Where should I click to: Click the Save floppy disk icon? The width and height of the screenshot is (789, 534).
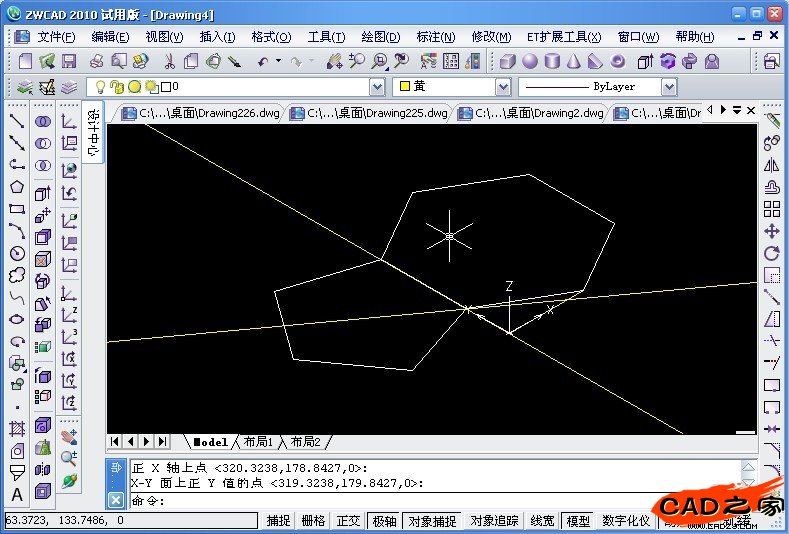pyautogui.click(x=69, y=61)
